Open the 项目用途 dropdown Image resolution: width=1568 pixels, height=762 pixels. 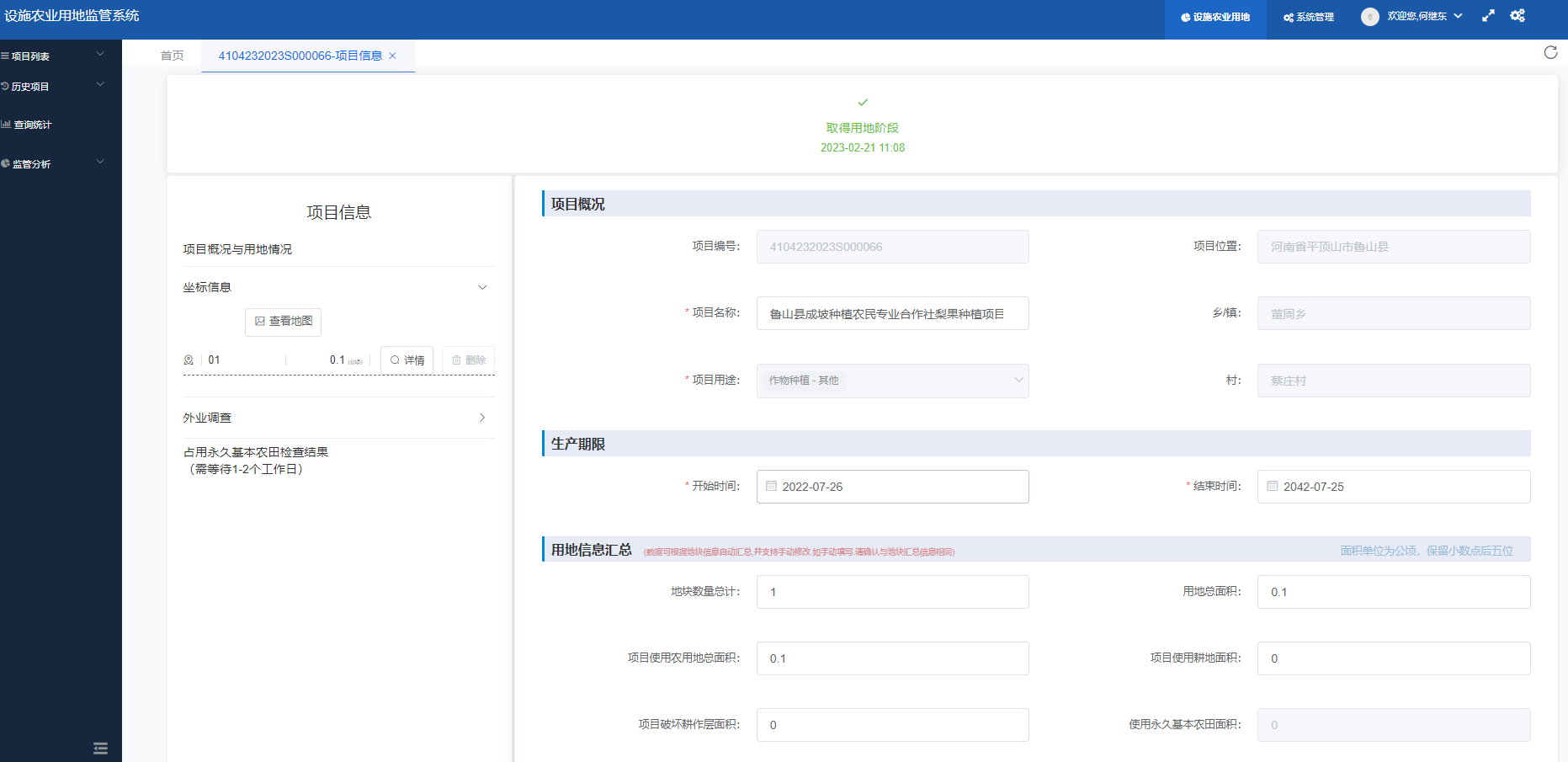892,381
